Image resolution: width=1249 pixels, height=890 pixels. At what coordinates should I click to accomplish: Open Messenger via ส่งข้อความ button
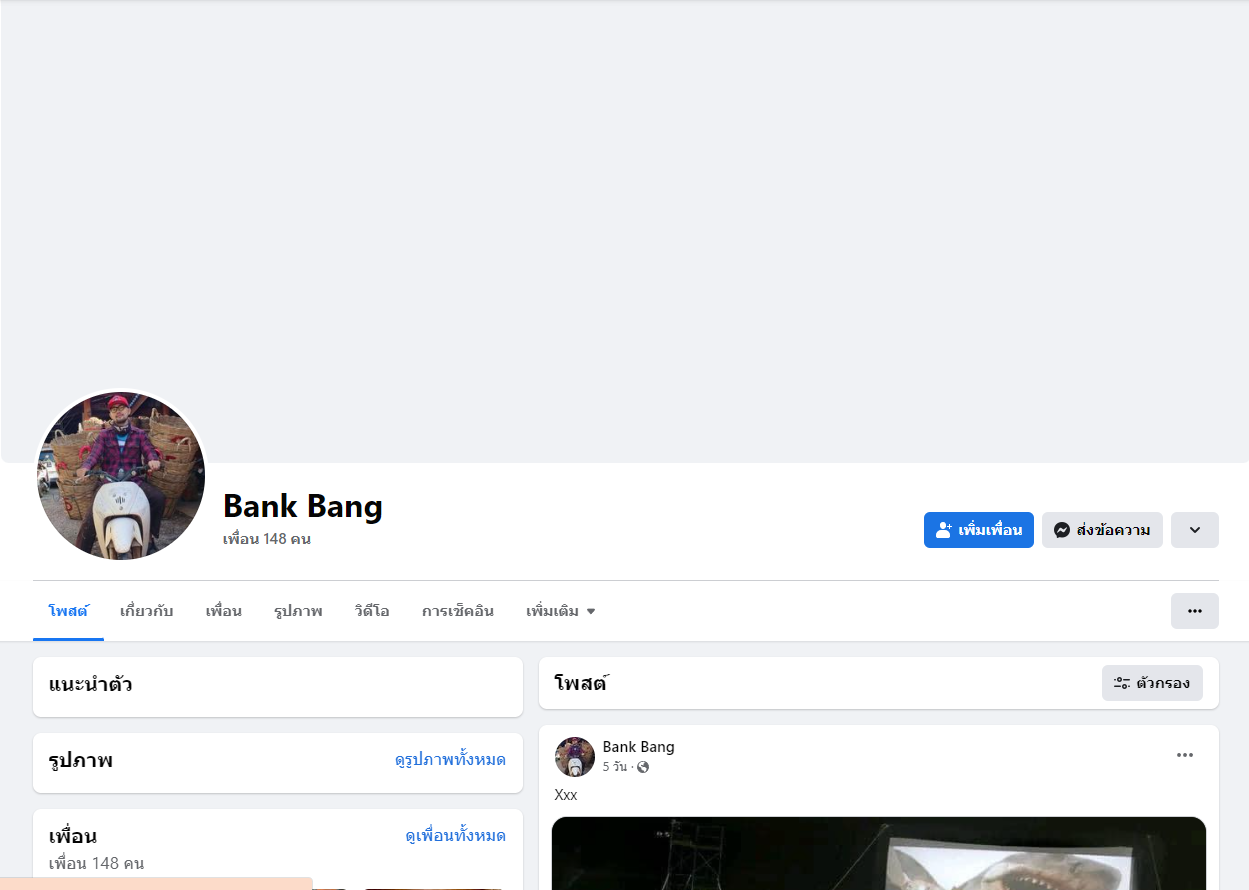click(1102, 530)
